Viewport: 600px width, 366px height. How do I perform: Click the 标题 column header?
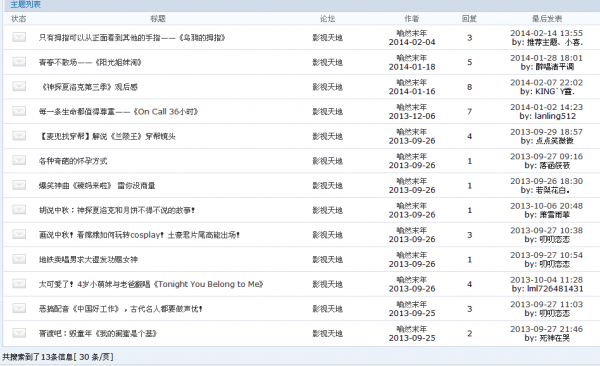158,18
